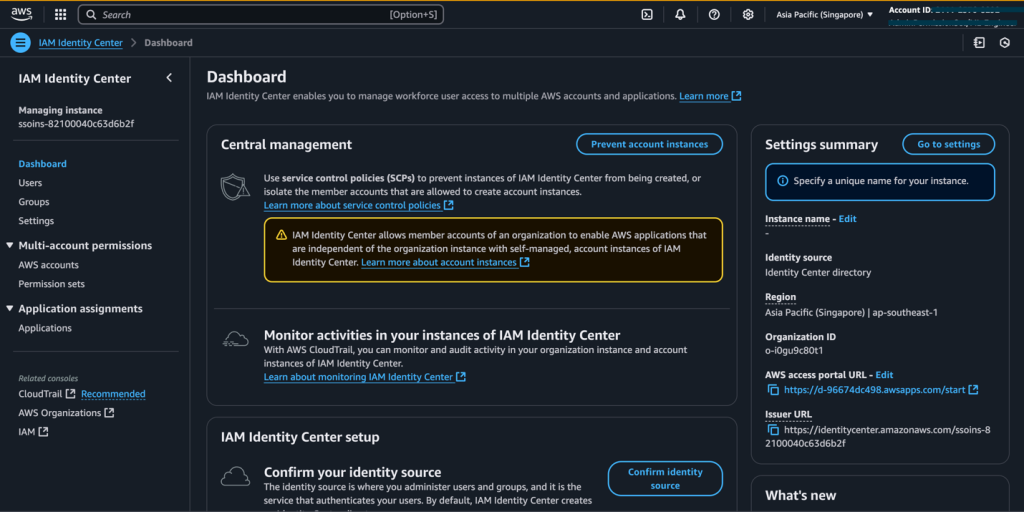1024x512 pixels.
Task: Open the services grid menu
Action: (x=60, y=14)
